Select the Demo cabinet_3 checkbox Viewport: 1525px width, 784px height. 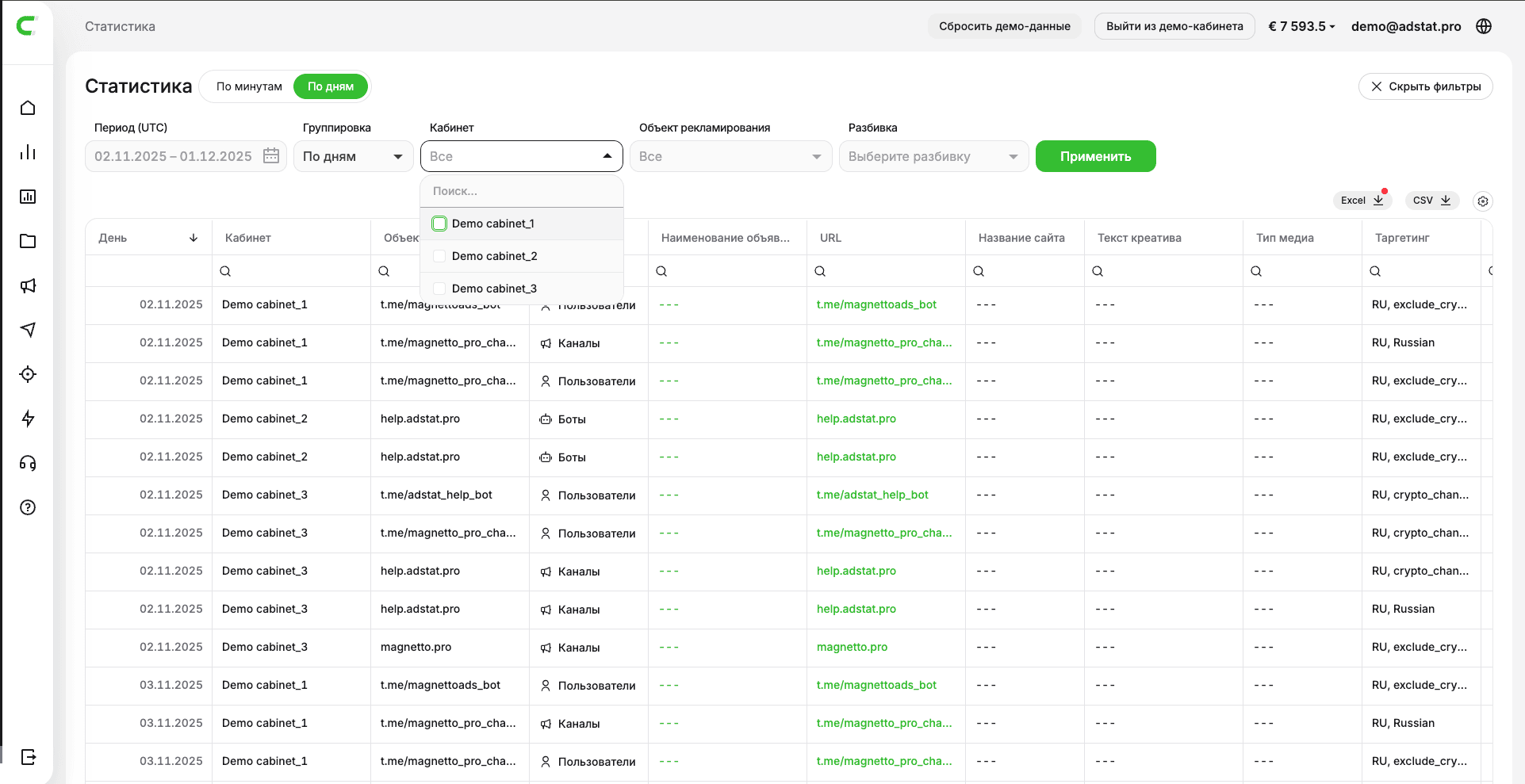point(439,289)
